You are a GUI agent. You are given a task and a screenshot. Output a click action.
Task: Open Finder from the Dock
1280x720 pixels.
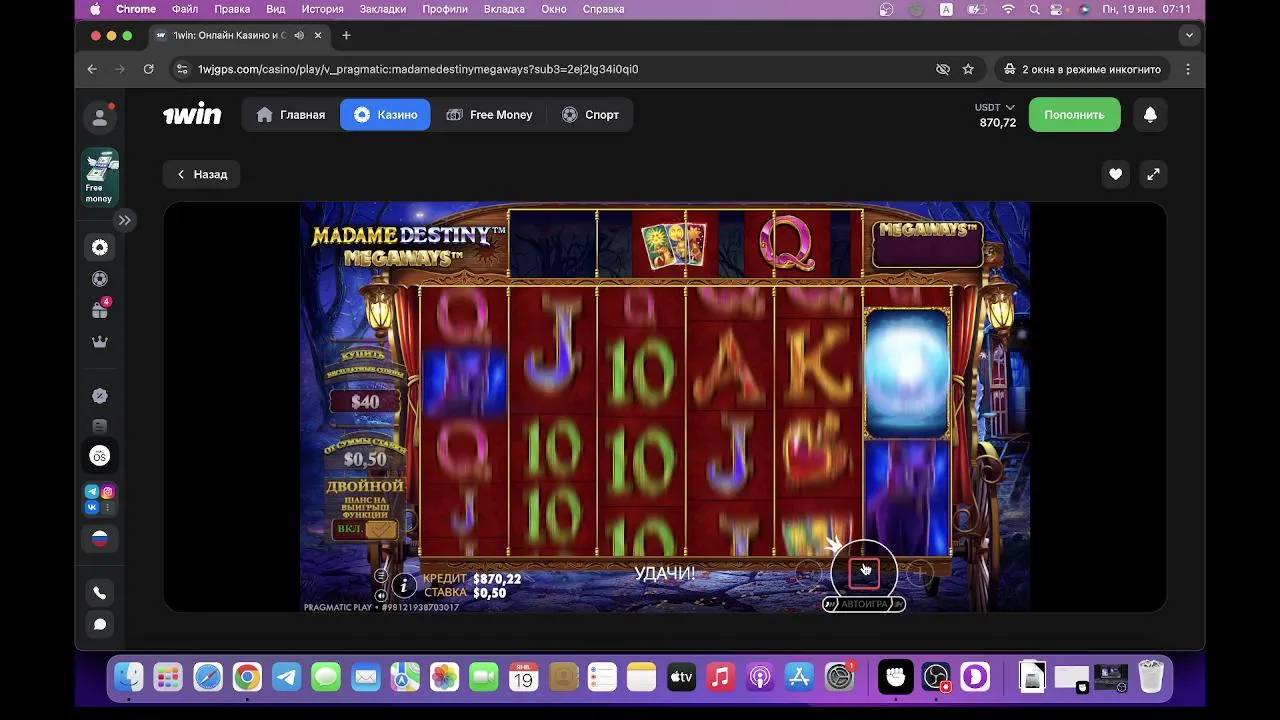[128, 677]
